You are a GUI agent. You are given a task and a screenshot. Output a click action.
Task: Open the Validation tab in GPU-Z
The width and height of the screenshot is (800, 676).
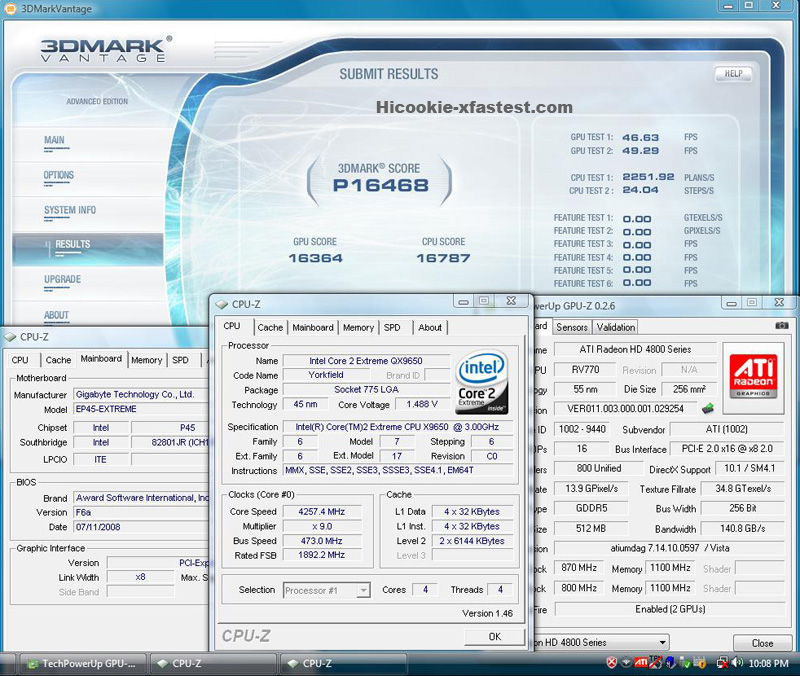[x=615, y=327]
